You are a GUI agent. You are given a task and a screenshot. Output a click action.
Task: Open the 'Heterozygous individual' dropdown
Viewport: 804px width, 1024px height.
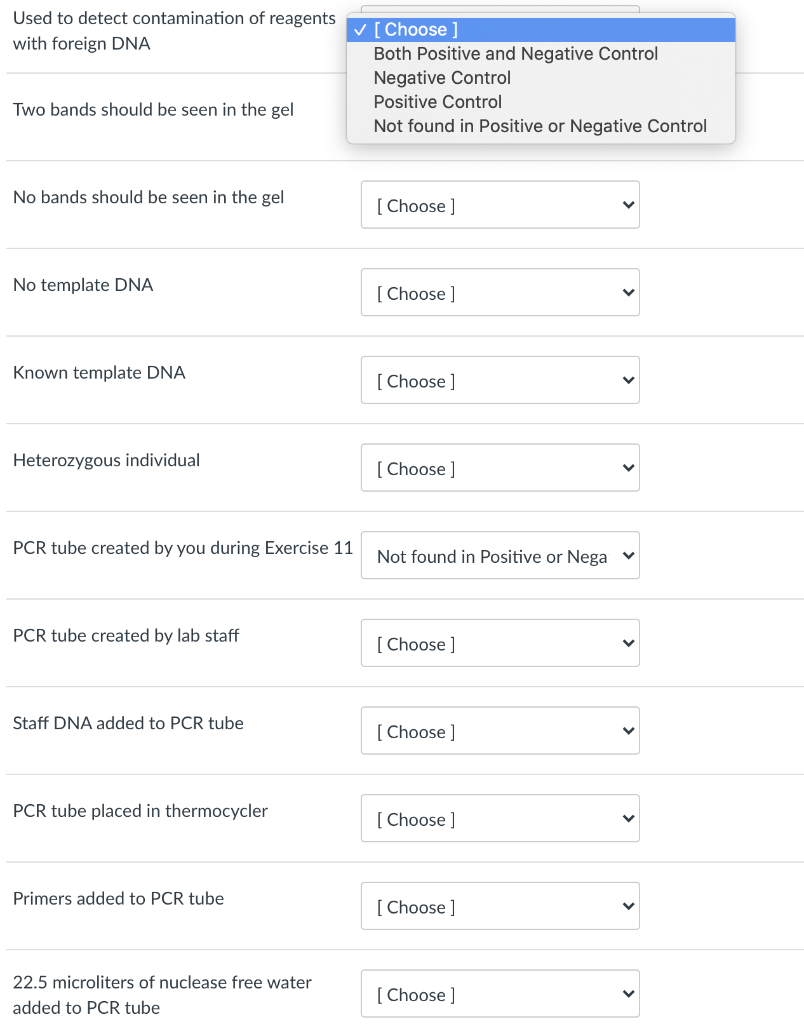[500, 469]
